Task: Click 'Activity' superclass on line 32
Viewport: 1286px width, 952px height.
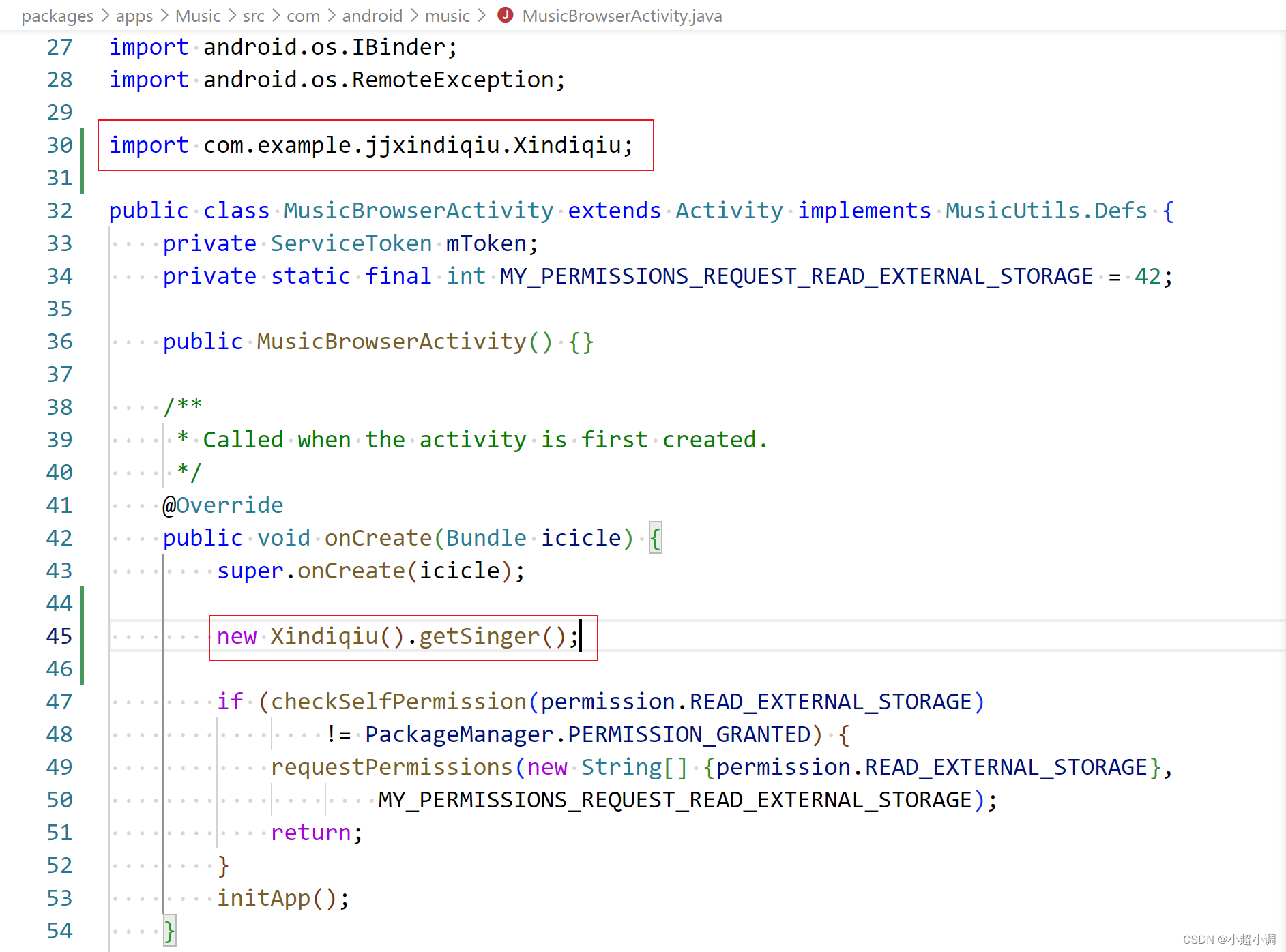Action: pos(729,211)
